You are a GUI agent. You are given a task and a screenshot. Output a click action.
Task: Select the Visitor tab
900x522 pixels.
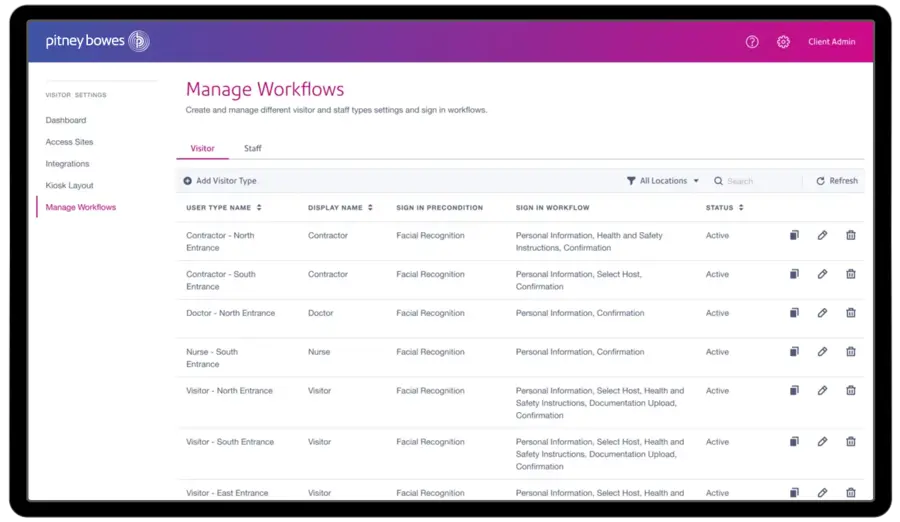pos(202,149)
